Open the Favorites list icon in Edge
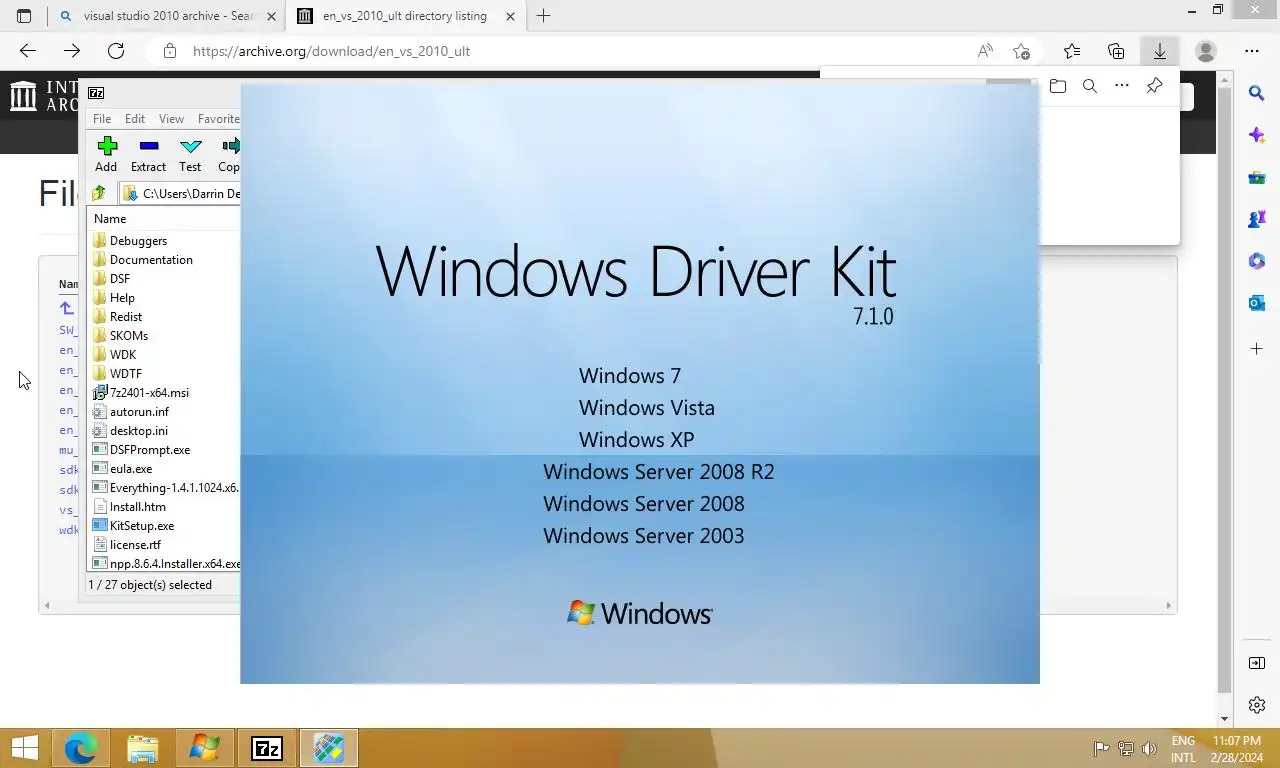This screenshot has height=768, width=1280. (x=1072, y=51)
